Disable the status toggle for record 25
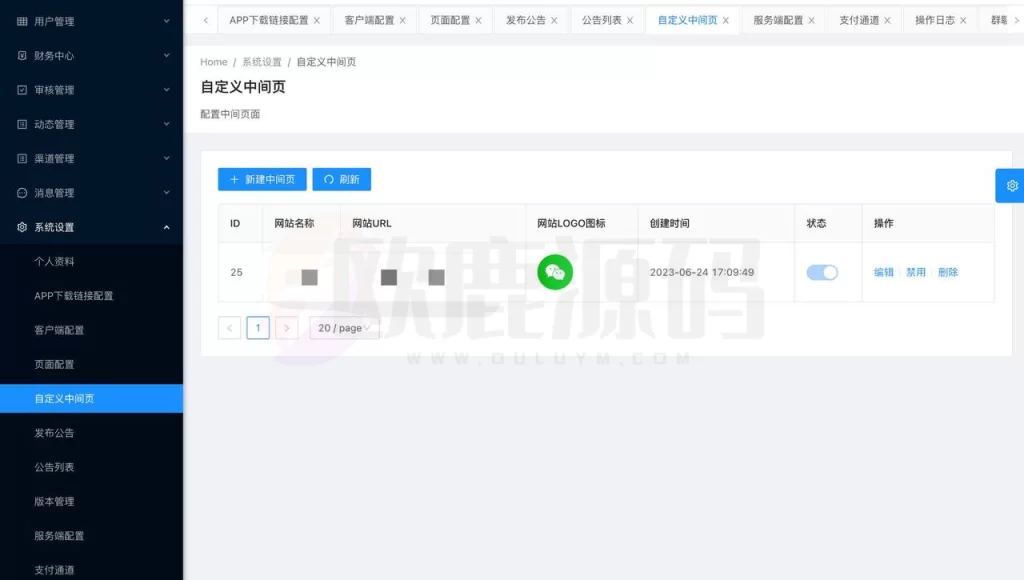Image resolution: width=1024 pixels, height=580 pixels. coord(822,271)
